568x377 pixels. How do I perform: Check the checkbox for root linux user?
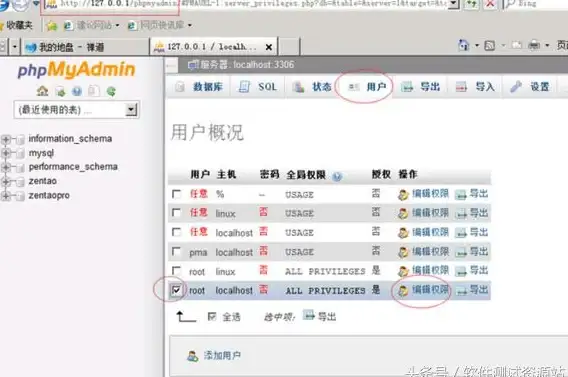point(176,271)
